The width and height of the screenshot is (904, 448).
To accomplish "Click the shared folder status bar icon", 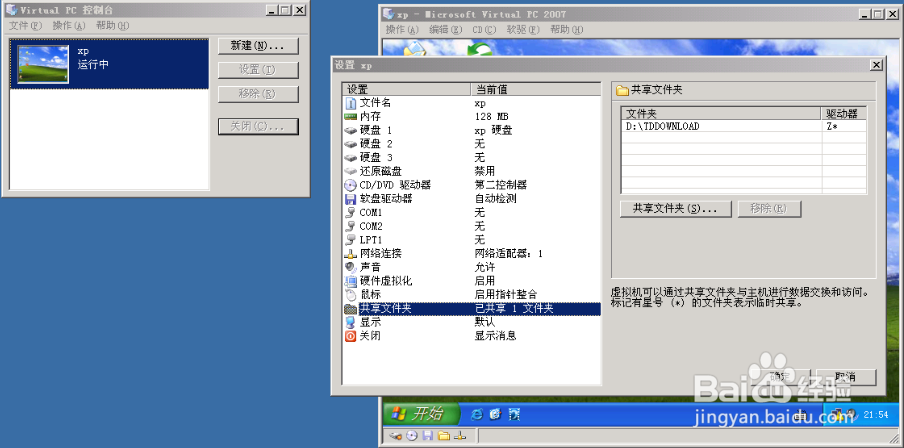I will point(443,436).
